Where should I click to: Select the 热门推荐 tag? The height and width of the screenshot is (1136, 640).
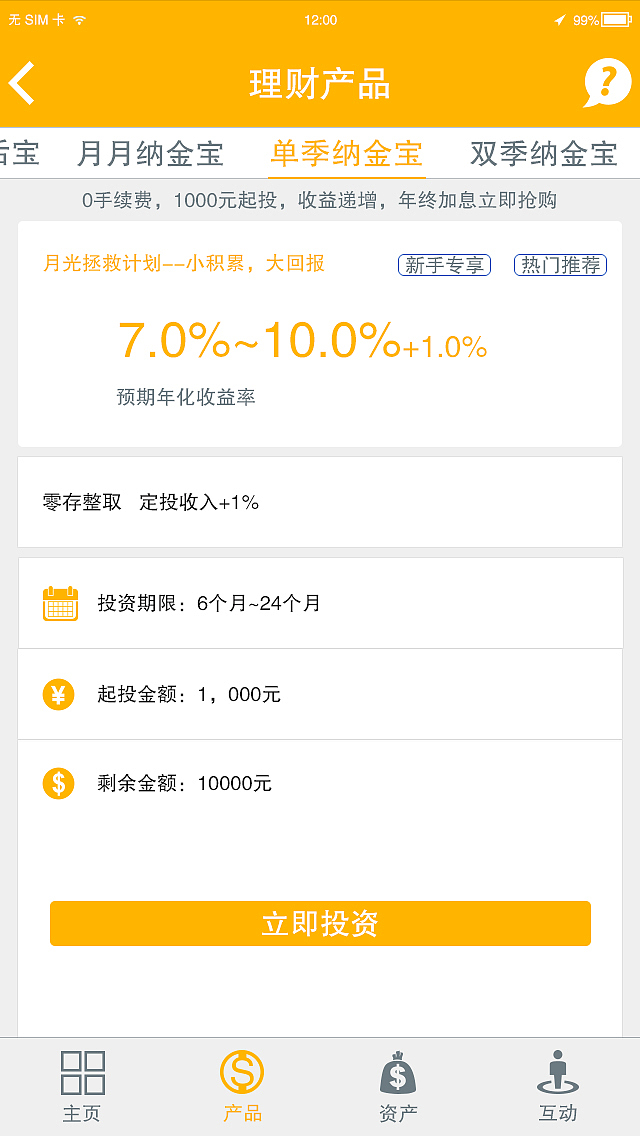coord(559,264)
